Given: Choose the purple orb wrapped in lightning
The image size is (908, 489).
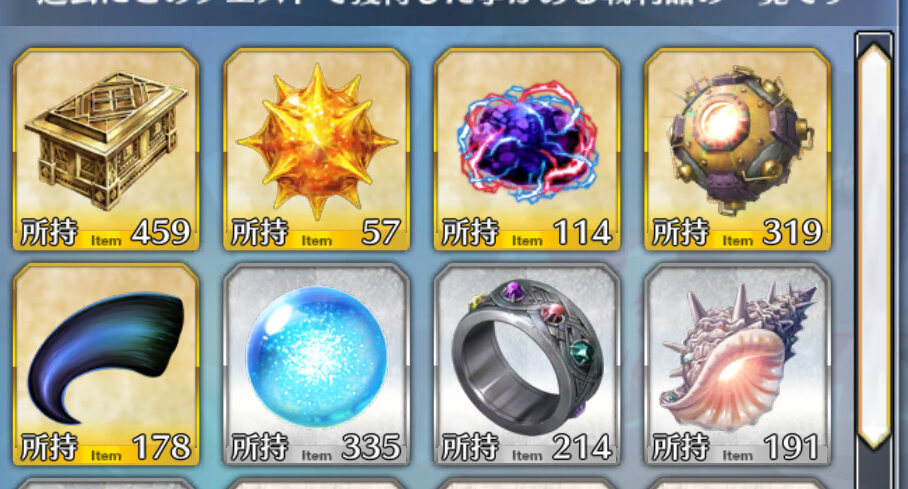Looking at the screenshot, I should click(527, 149).
